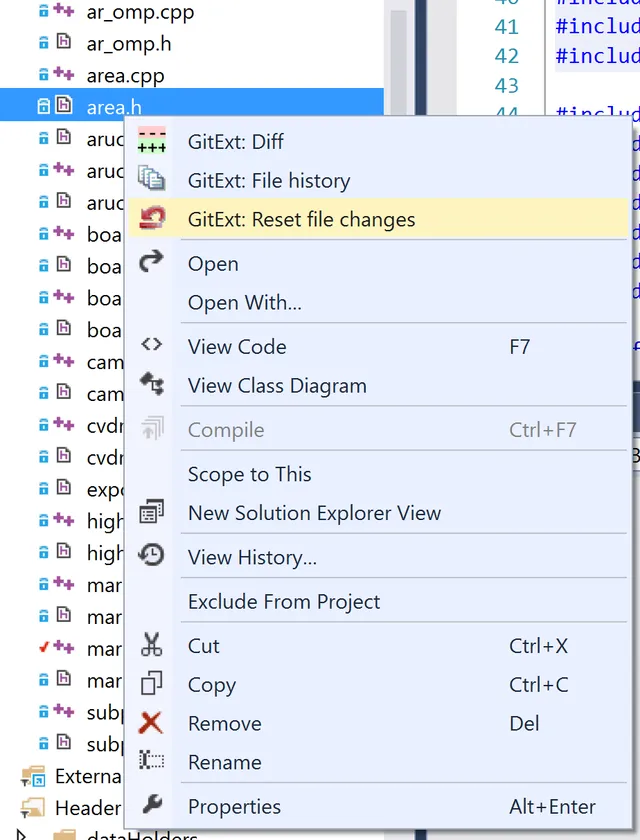Click the Cut scissors icon

click(x=152, y=646)
